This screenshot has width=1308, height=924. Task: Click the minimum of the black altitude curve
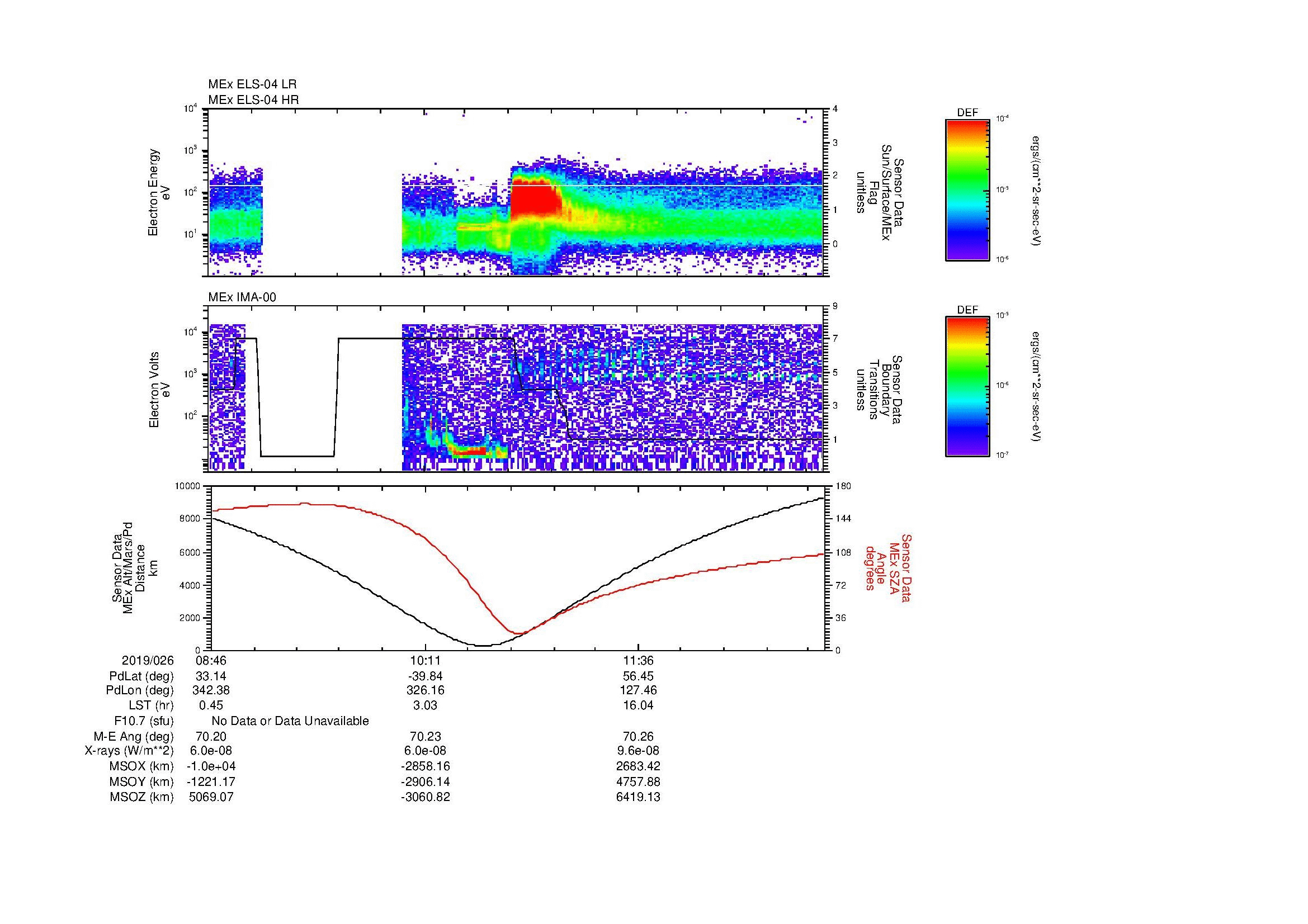click(x=483, y=646)
